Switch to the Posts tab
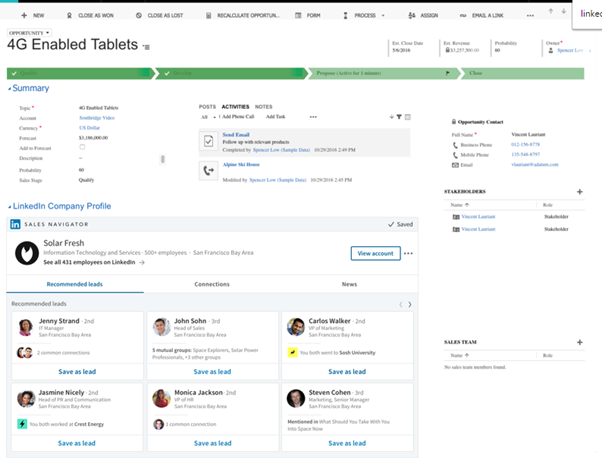Viewport: 602px width, 458px height. (x=207, y=107)
